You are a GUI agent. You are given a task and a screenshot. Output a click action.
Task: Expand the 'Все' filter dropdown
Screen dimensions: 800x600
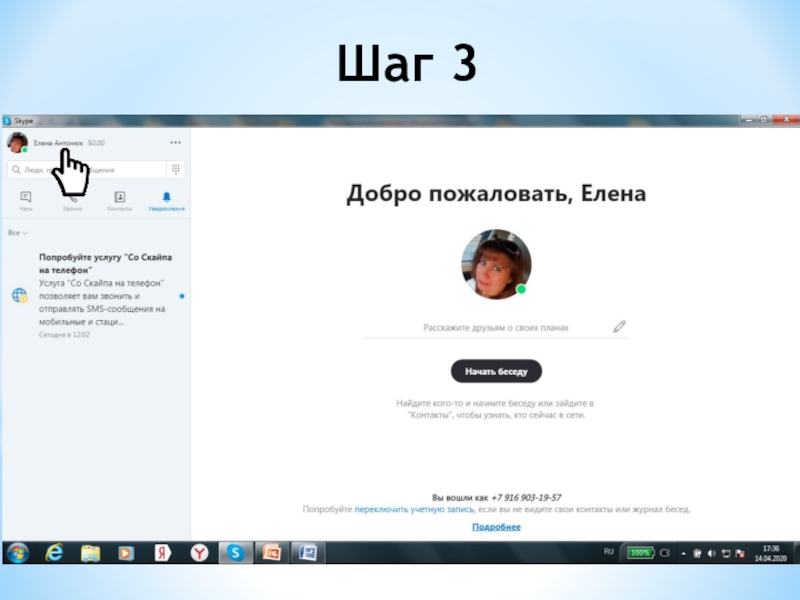click(x=18, y=233)
